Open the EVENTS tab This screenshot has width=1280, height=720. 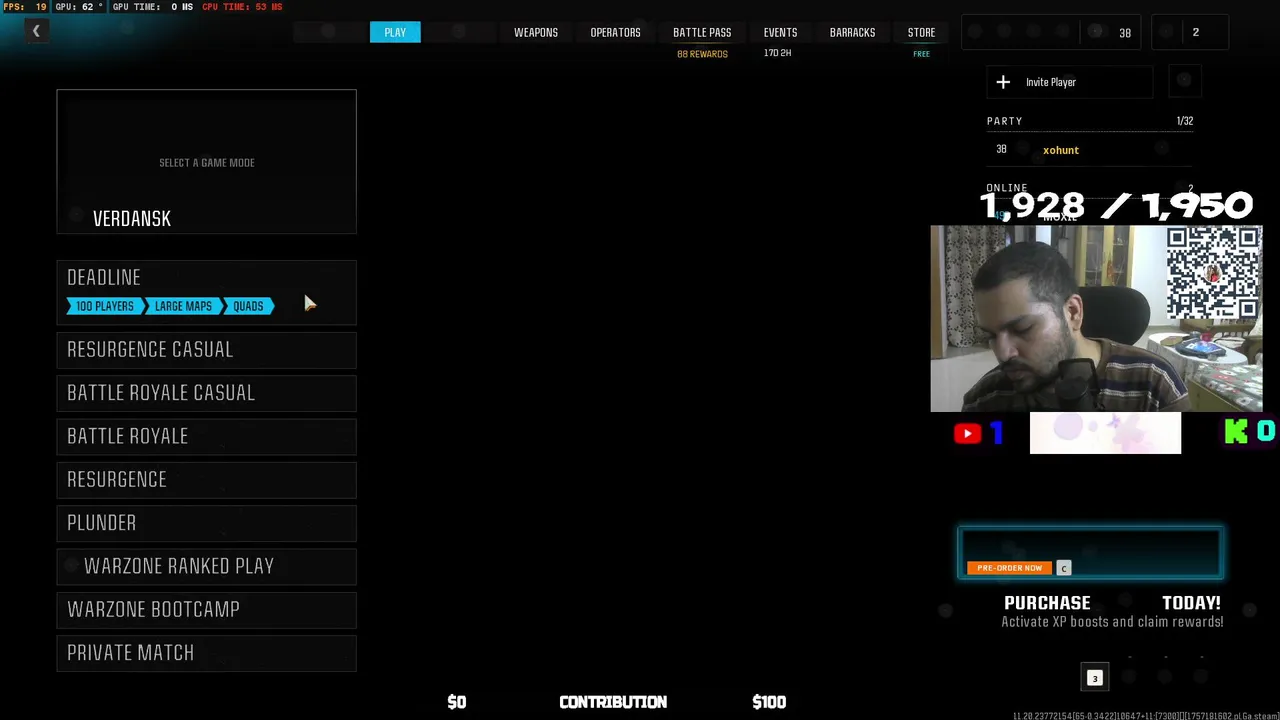point(780,32)
